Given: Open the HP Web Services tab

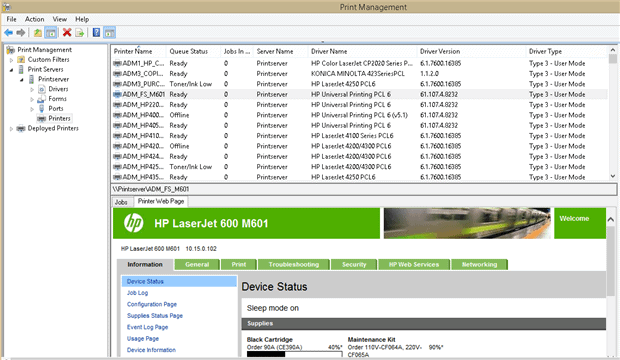Looking at the screenshot, I should 414,264.
